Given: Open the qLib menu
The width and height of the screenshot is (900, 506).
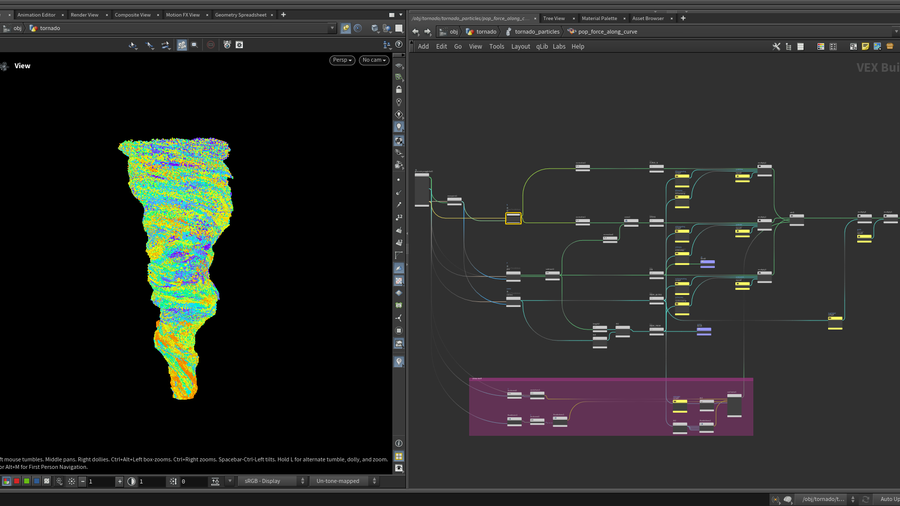Looking at the screenshot, I should coord(541,46).
